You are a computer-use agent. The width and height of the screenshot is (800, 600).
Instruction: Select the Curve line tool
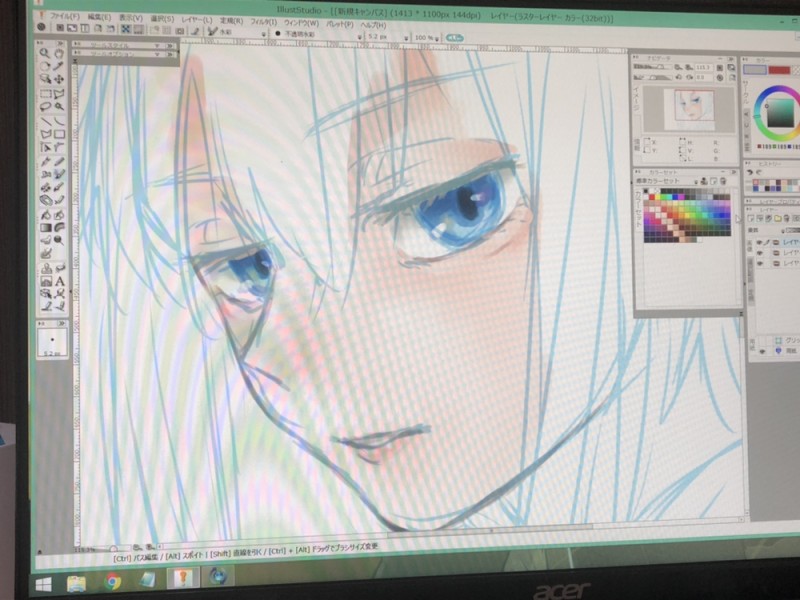click(59, 121)
